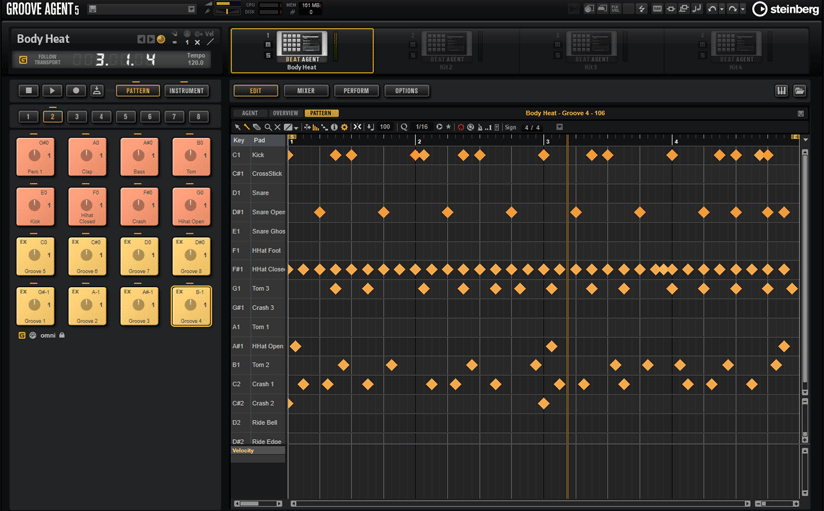Viewport: 824px width, 511px height.
Task: Toggle Snap in the pattern editor
Action: pos(357,127)
